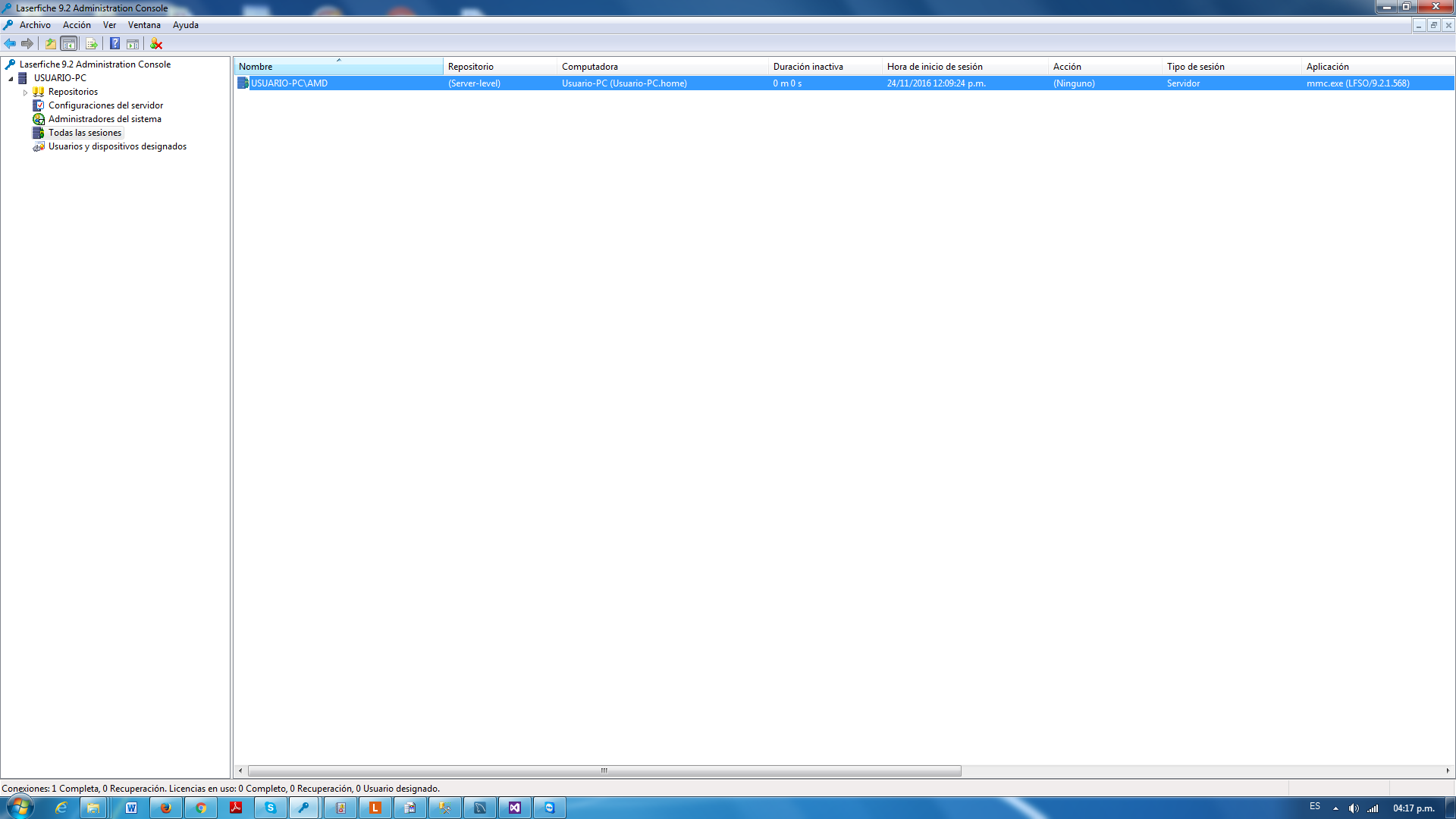Open Firefox from the taskbar
The image size is (1456, 819).
[166, 808]
